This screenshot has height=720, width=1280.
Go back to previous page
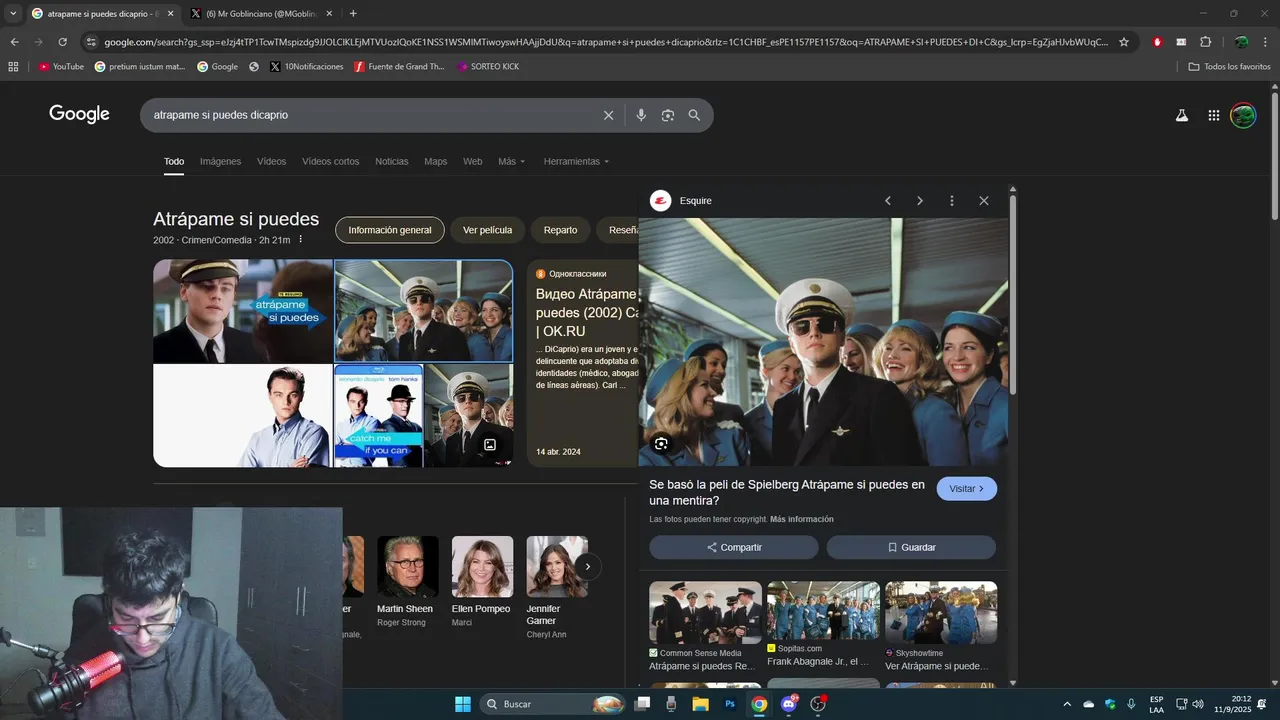click(14, 42)
